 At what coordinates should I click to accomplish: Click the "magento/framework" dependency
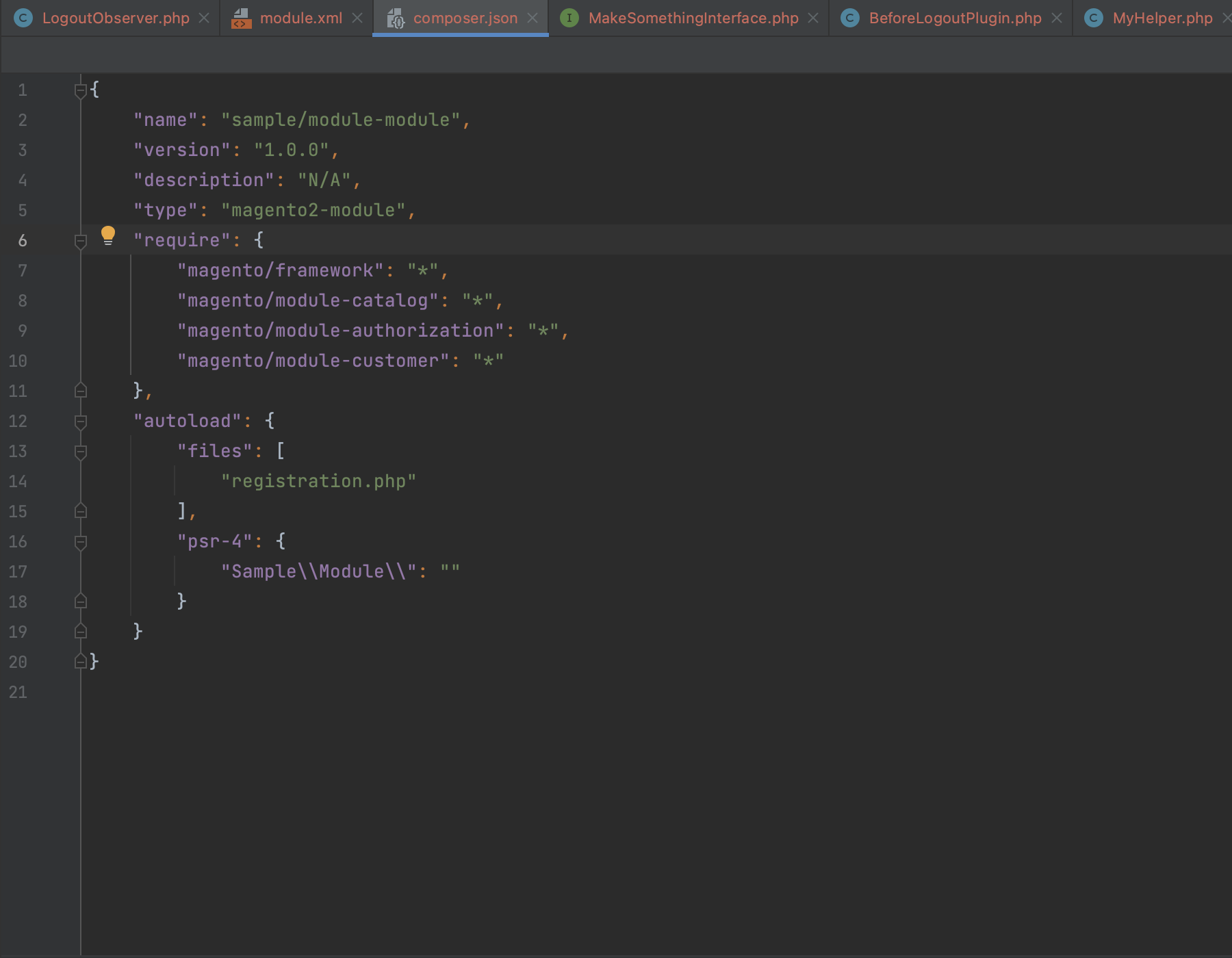(x=281, y=271)
